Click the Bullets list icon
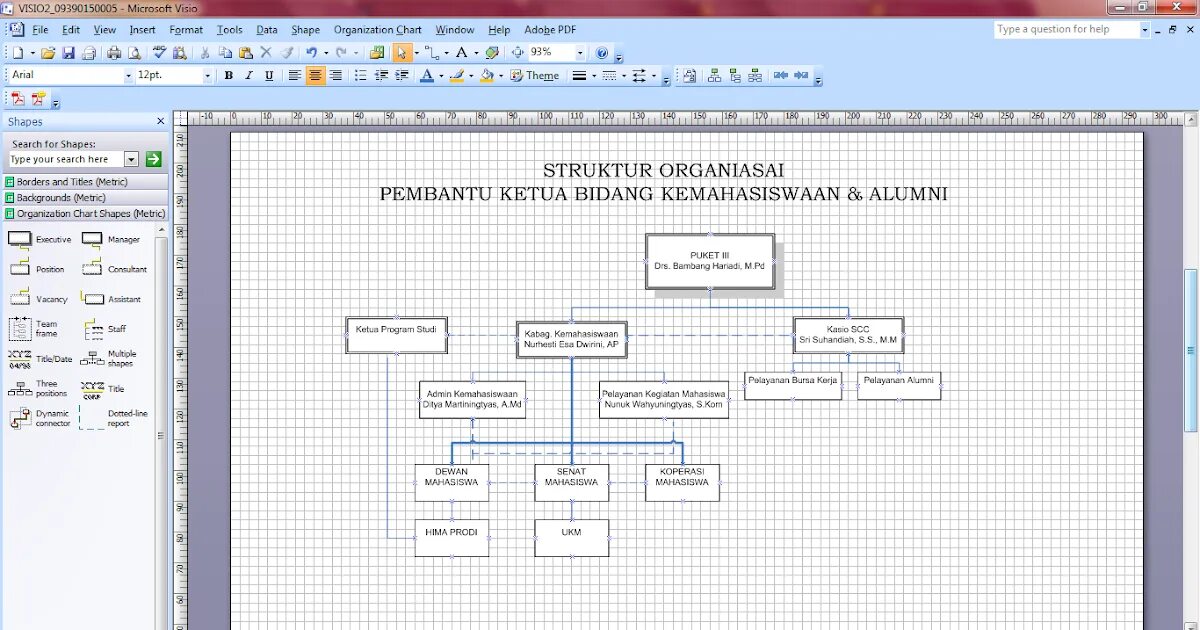1200x630 pixels. tap(360, 75)
